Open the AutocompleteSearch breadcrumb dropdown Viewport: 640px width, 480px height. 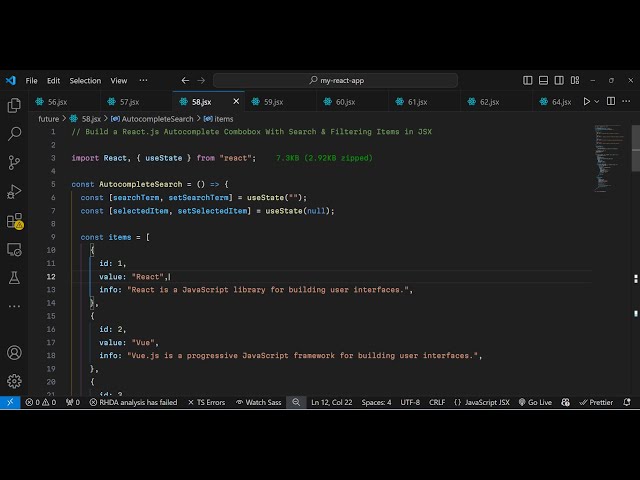pyautogui.click(x=152, y=119)
